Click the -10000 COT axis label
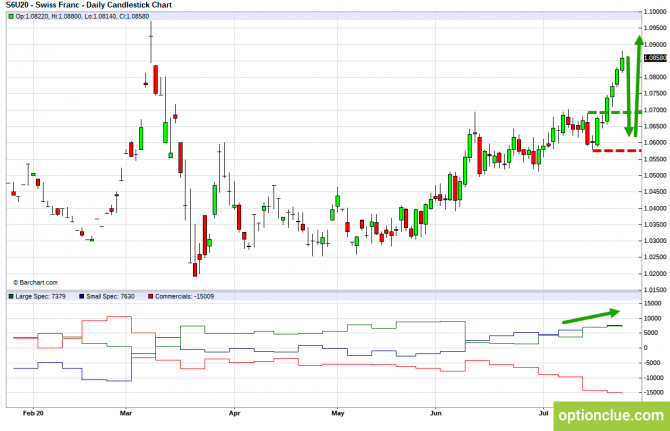670x431 pixels. tap(654, 378)
